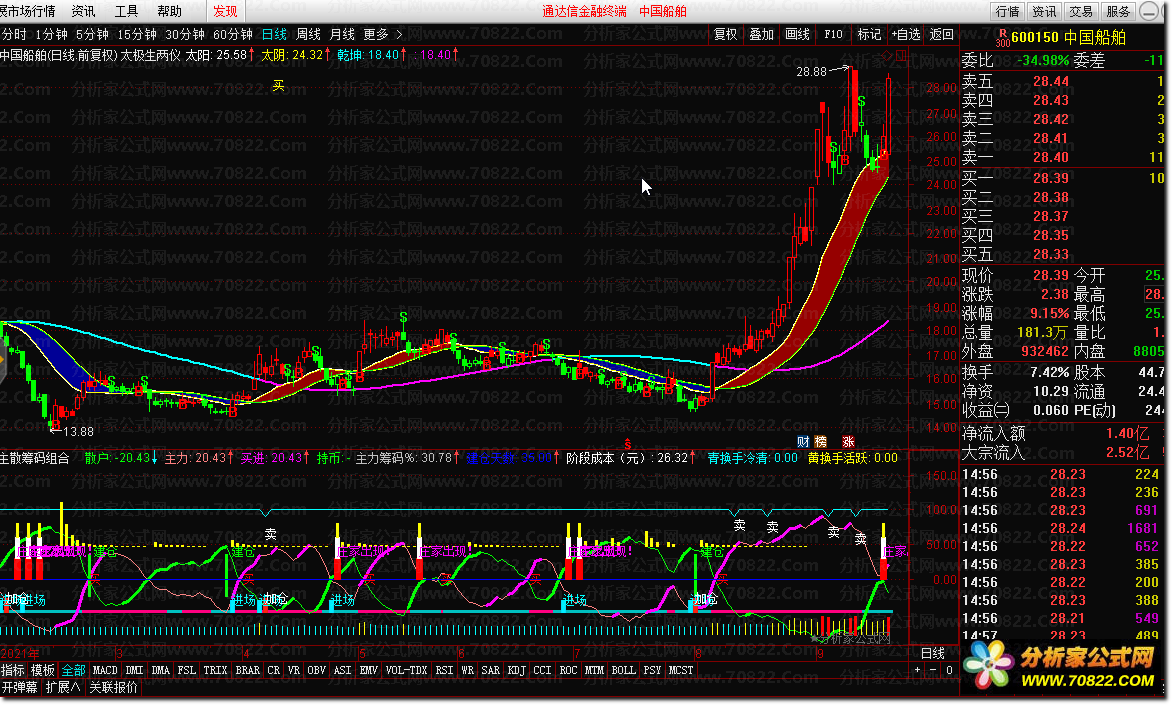
Task: Select the 日线 daily tab
Action: pos(275,34)
